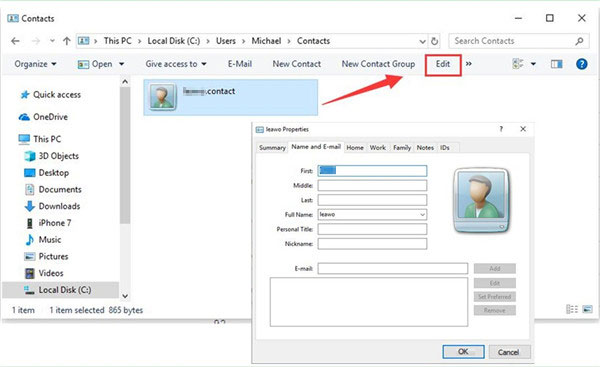Select This PC in sidebar
The width and height of the screenshot is (600, 367).
(40, 139)
